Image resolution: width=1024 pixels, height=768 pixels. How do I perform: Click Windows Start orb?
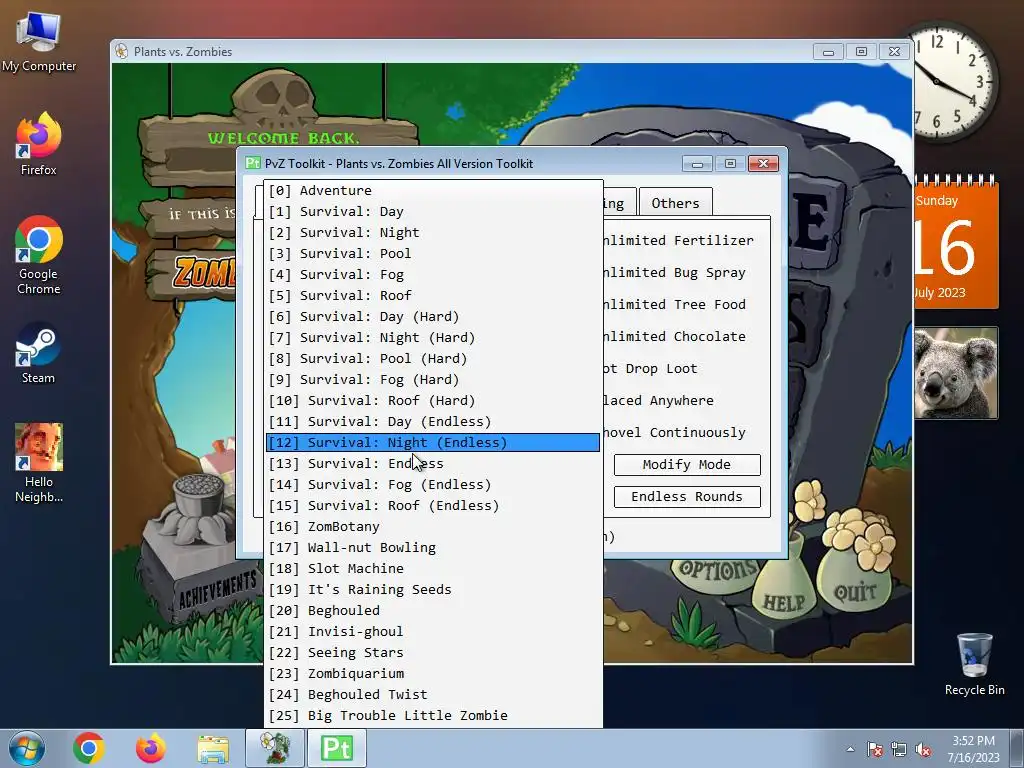click(27, 748)
